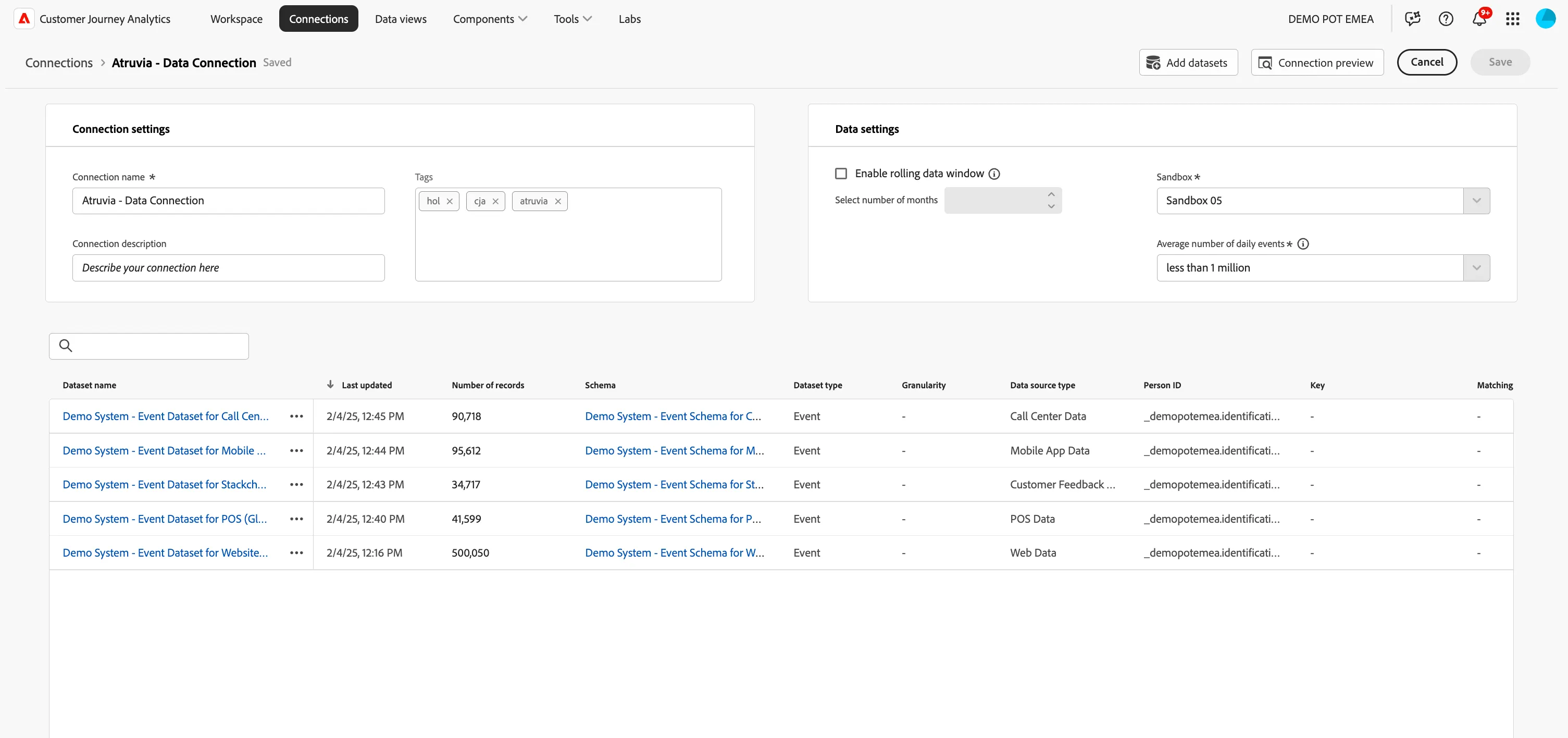Image resolution: width=1568 pixels, height=738 pixels.
Task: Click the Number of records column header
Action: coord(488,385)
